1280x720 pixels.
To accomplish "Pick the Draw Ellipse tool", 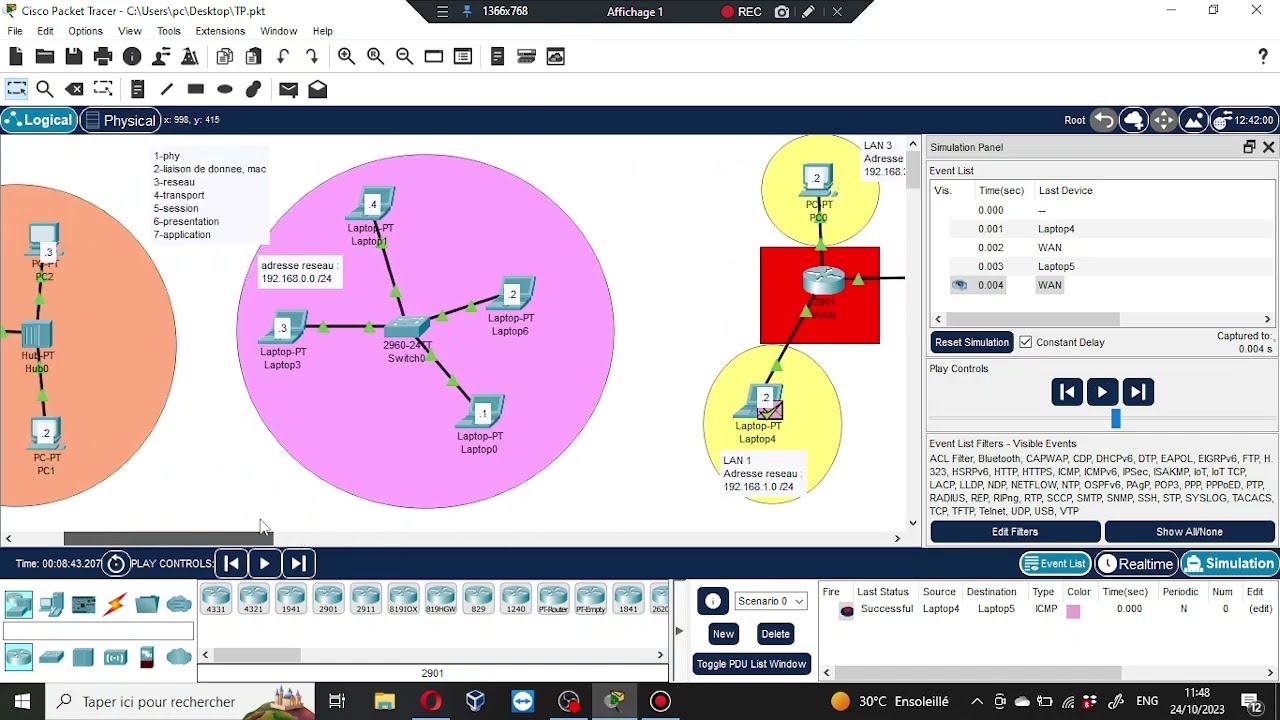I will 225,89.
